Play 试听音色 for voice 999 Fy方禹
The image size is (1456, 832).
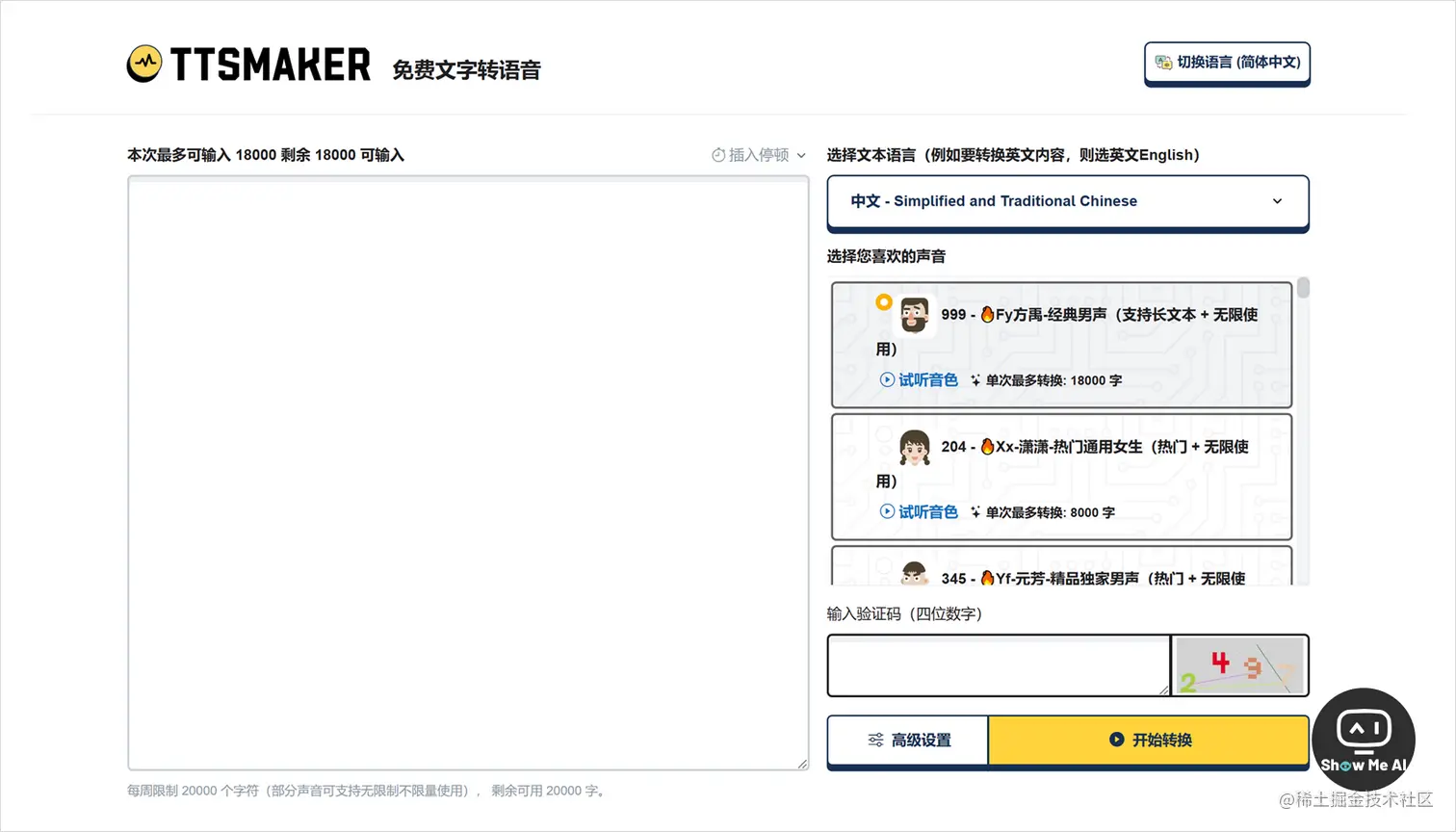(919, 380)
